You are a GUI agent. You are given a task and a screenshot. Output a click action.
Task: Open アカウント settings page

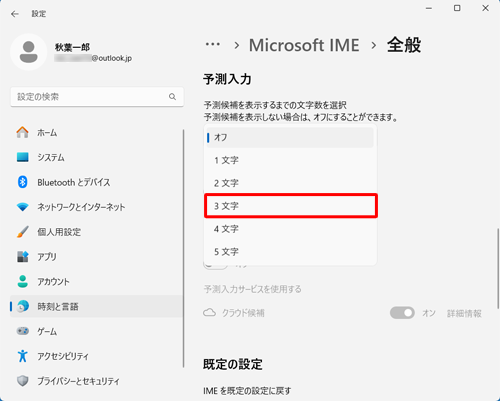point(97,281)
